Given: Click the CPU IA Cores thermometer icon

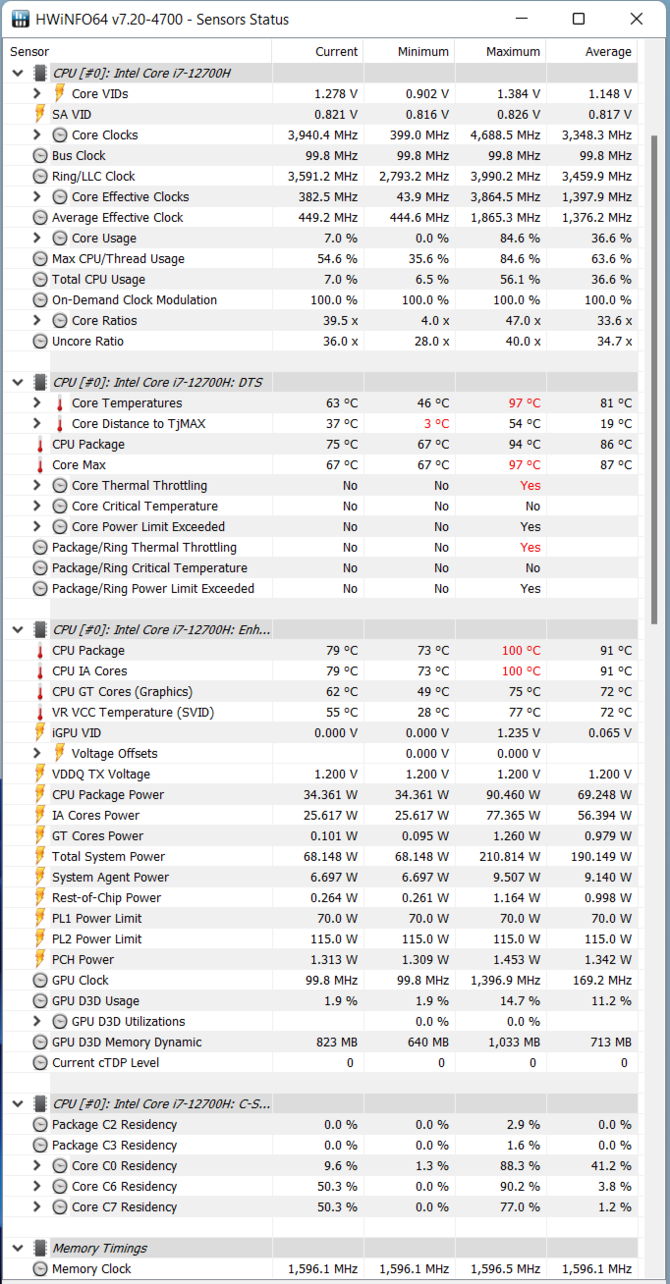Looking at the screenshot, I should 40,671.
